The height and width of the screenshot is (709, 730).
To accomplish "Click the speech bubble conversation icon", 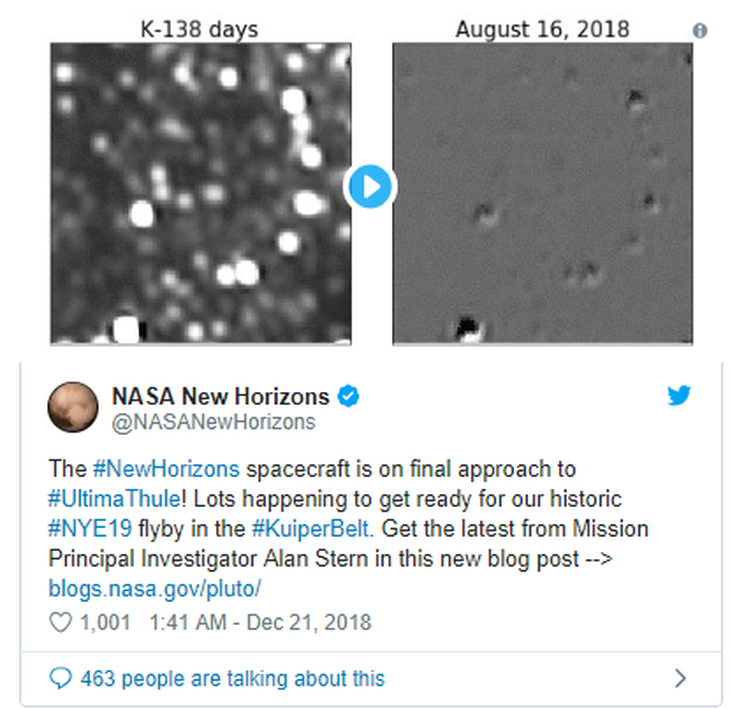I will (x=61, y=678).
